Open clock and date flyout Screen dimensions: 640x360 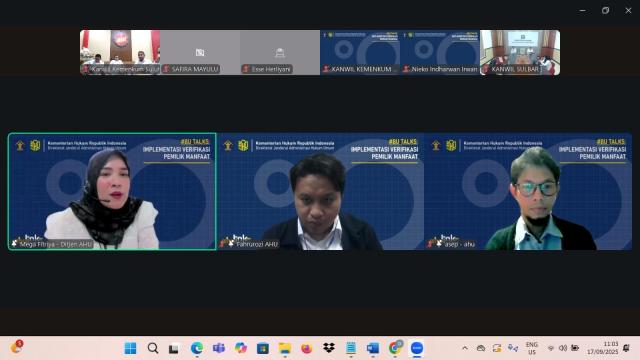[603, 348]
